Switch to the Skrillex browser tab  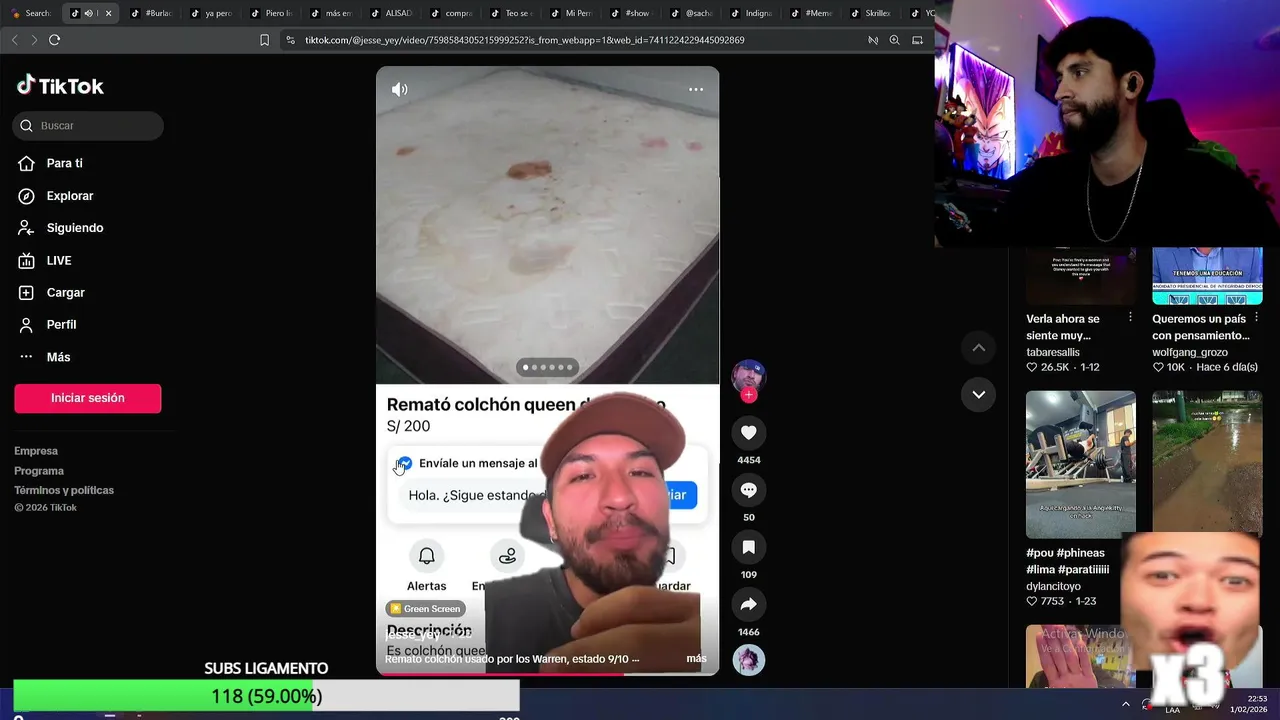pos(870,13)
